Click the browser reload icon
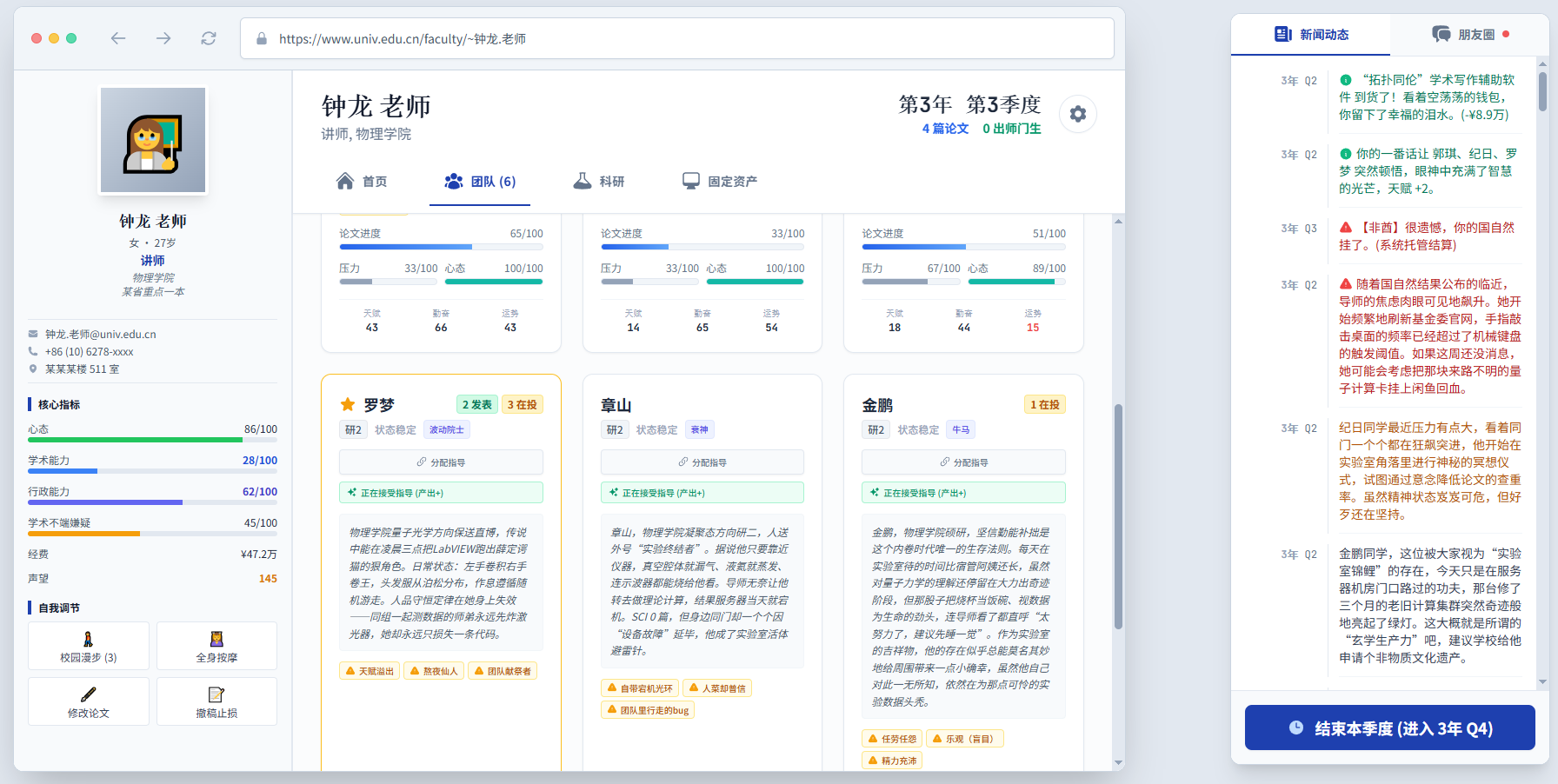 click(209, 38)
